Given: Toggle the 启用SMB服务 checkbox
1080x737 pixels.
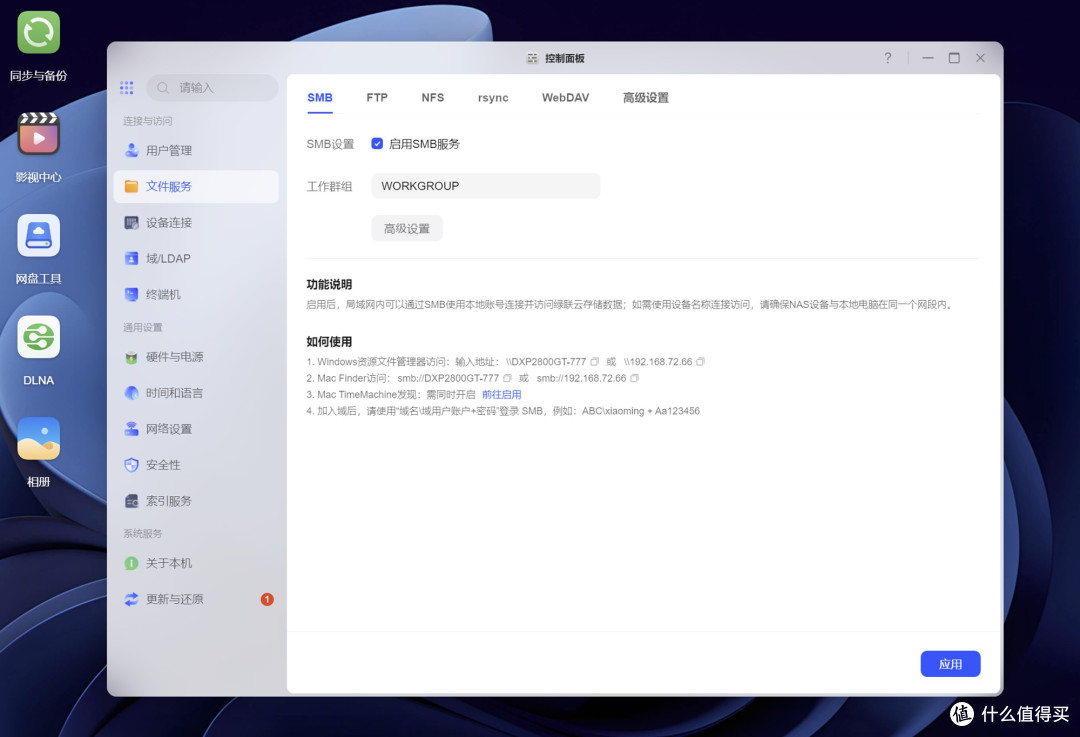Looking at the screenshot, I should 377,143.
